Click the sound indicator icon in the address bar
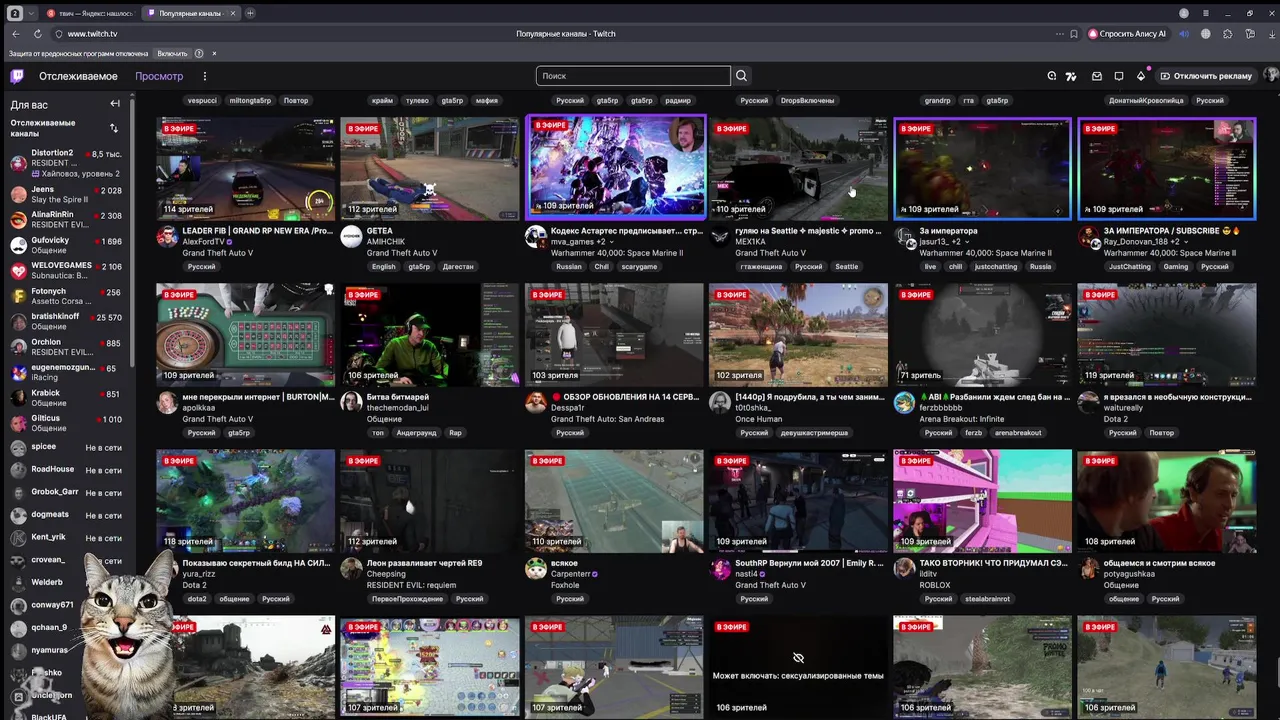This screenshot has height=720, width=1280. (x=1184, y=34)
